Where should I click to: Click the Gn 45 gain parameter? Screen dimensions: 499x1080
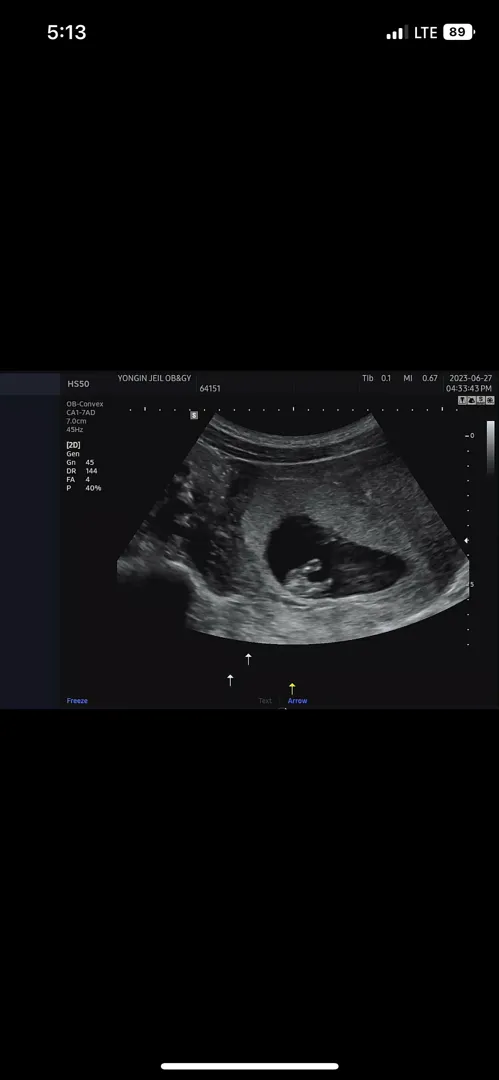[81, 462]
